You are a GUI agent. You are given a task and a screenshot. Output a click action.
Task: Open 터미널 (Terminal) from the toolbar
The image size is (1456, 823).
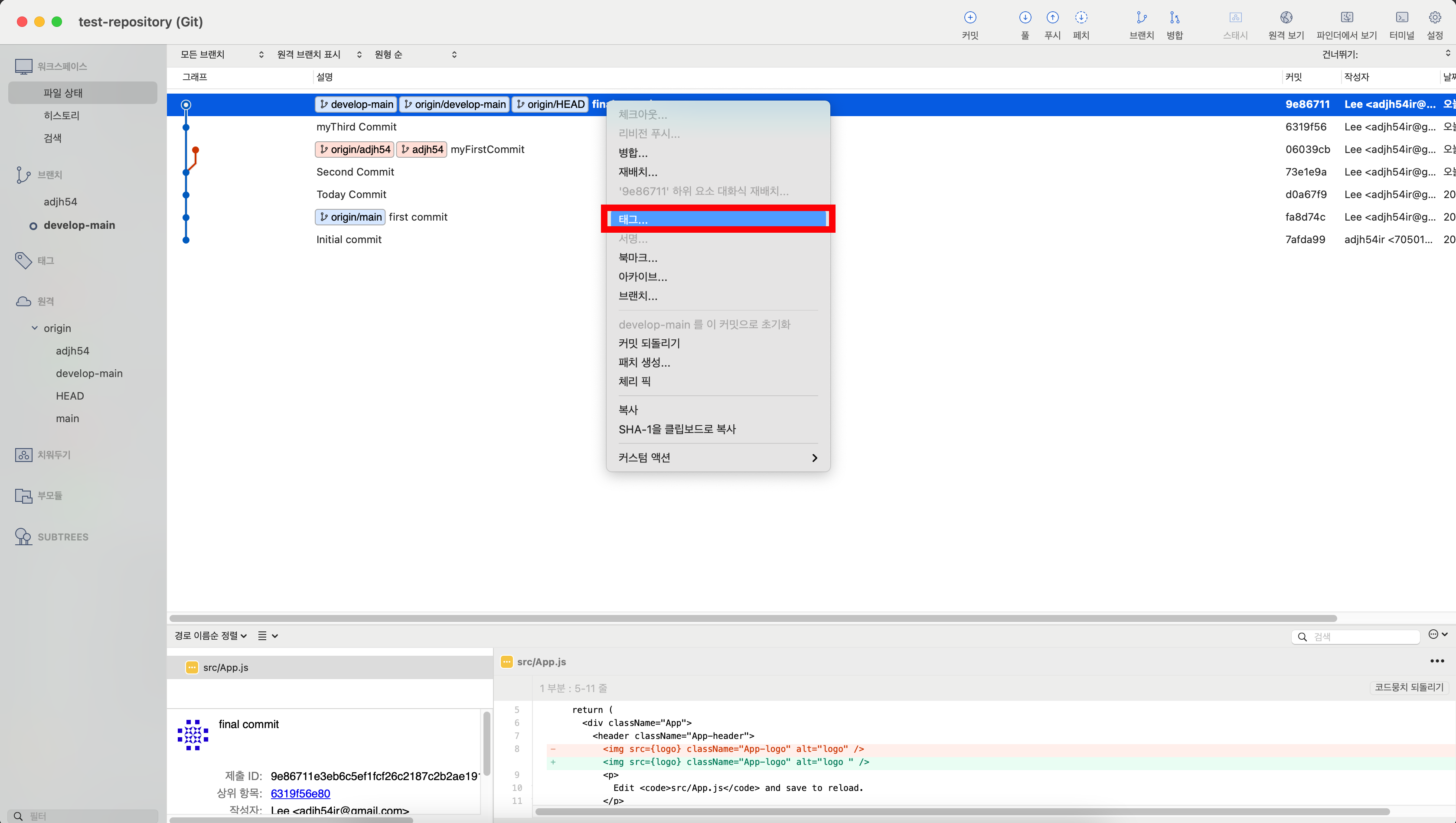point(1401,18)
